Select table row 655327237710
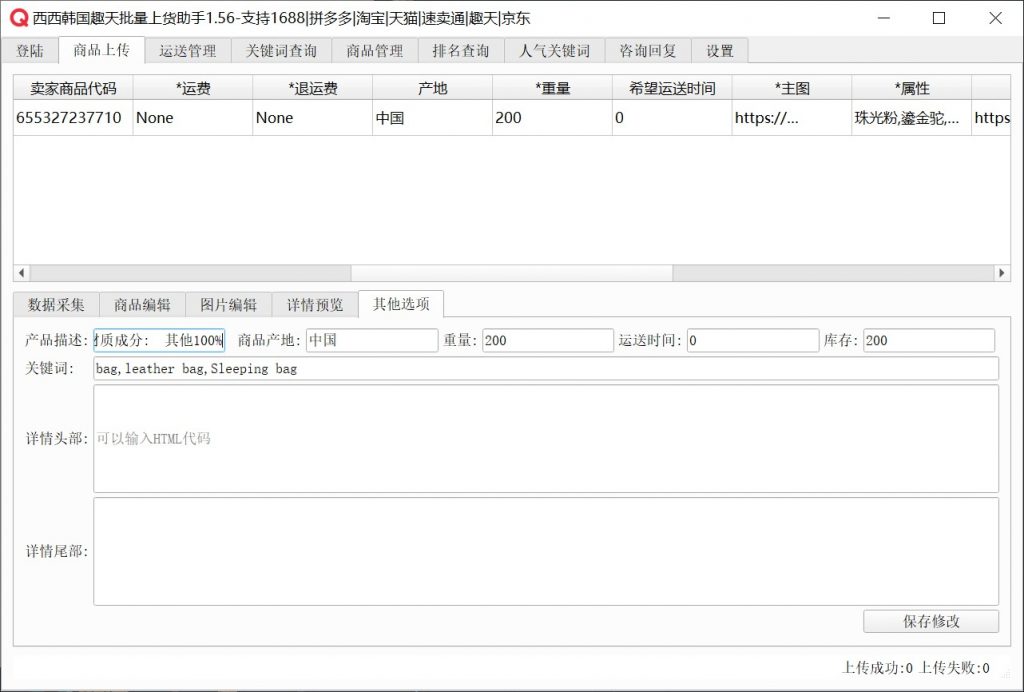This screenshot has width=1024, height=692. pos(70,118)
